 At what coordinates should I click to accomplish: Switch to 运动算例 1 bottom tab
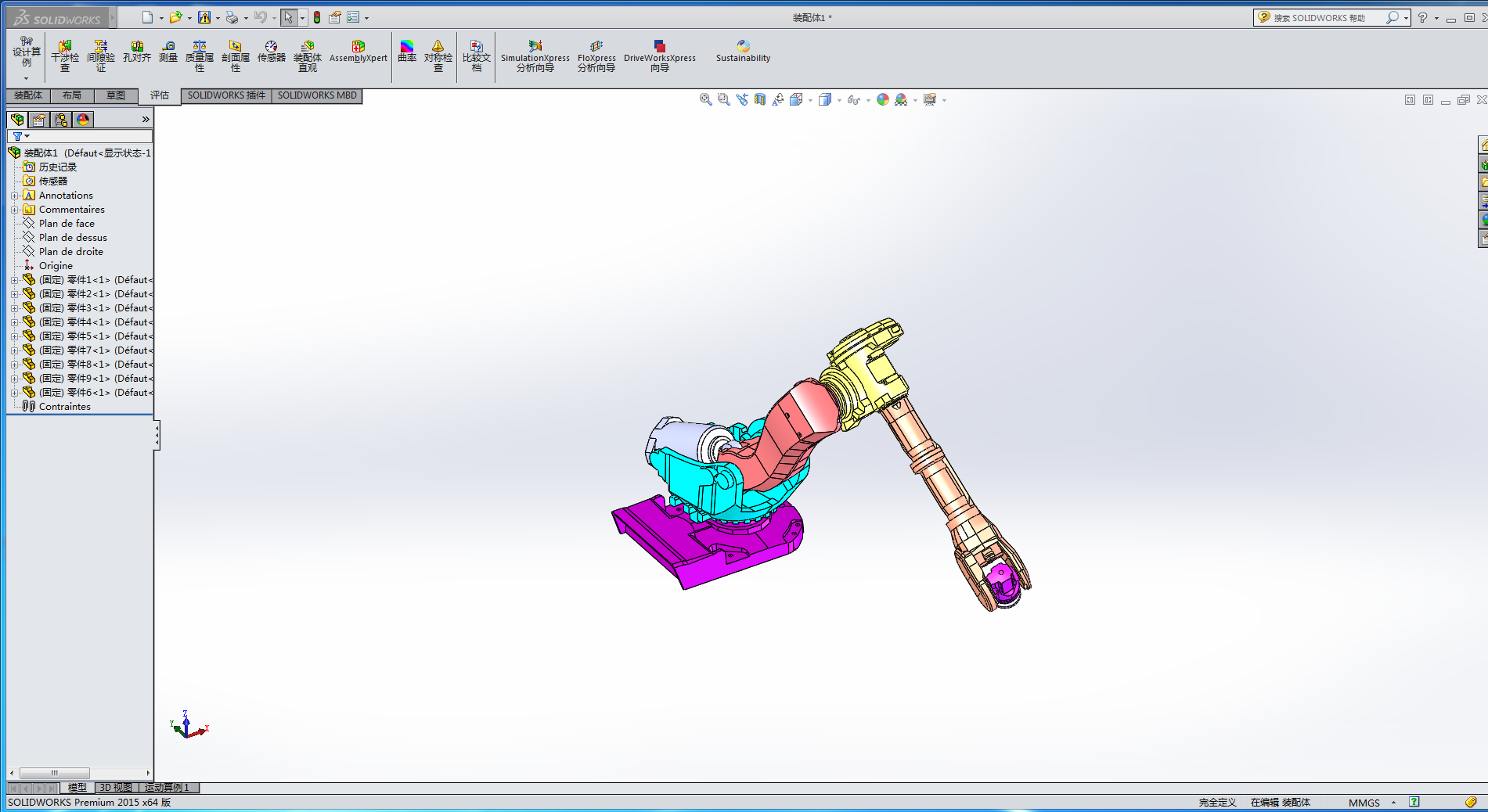pos(168,788)
